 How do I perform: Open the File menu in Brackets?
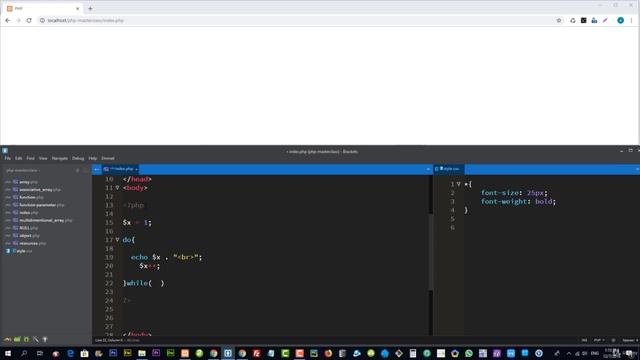(x=8, y=158)
